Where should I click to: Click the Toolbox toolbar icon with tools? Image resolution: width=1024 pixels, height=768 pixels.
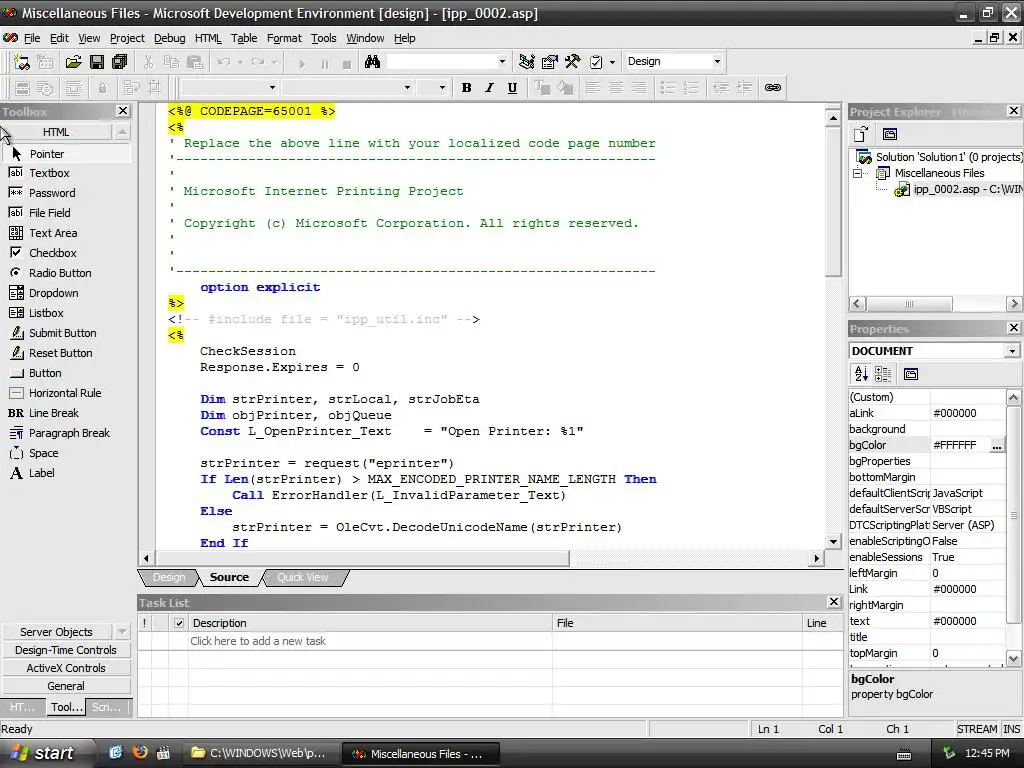pyautogui.click(x=573, y=62)
